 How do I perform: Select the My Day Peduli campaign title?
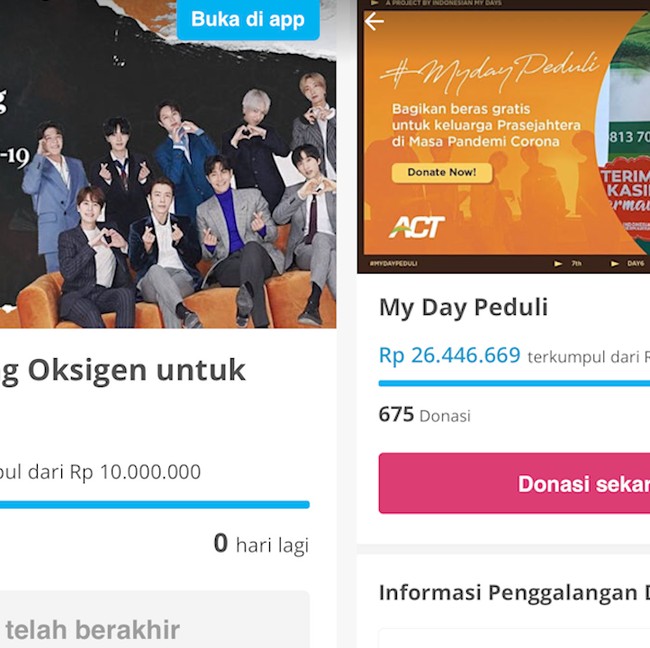tap(463, 307)
